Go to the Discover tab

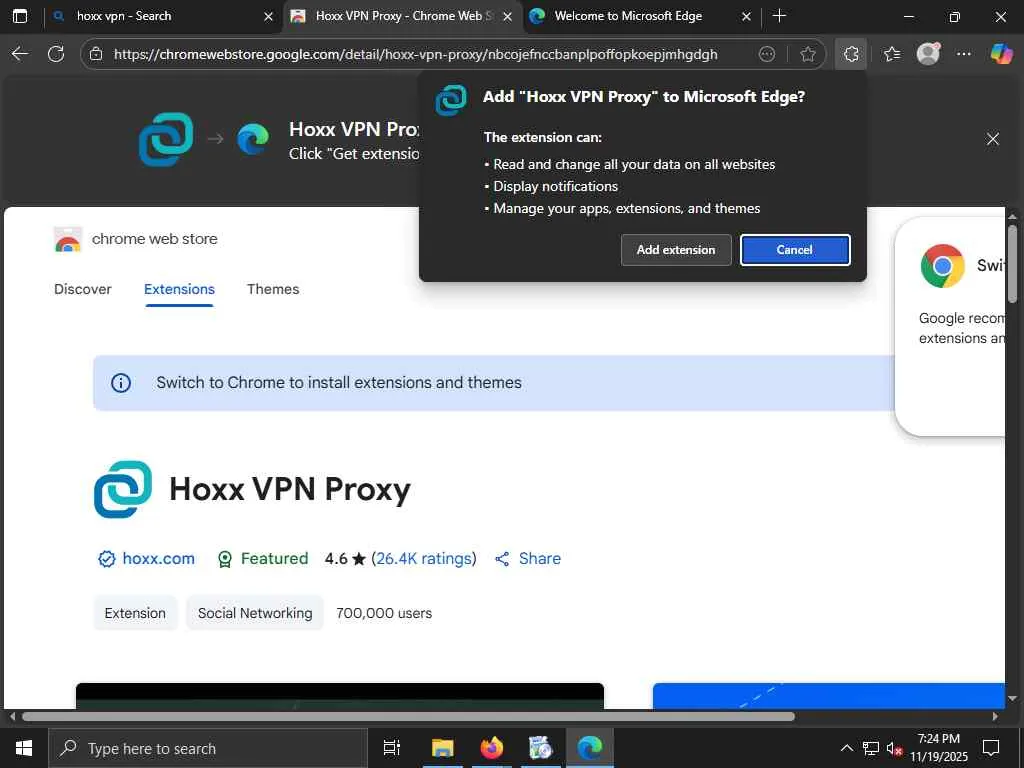coord(83,289)
